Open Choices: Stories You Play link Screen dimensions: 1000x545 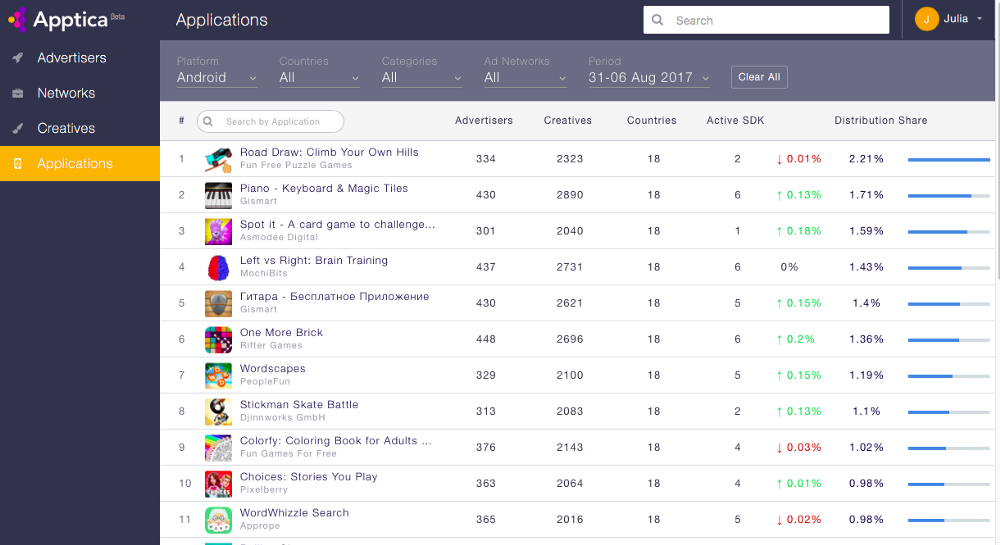coord(309,477)
